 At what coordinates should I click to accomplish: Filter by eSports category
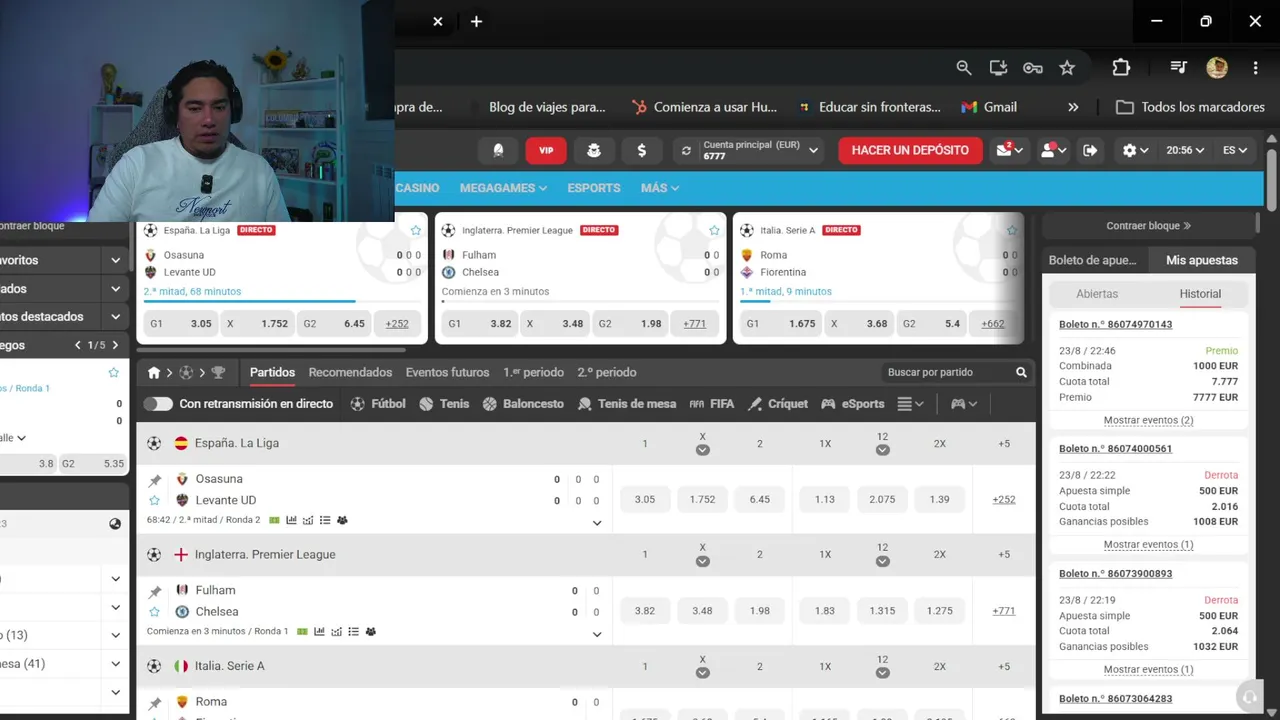point(853,404)
